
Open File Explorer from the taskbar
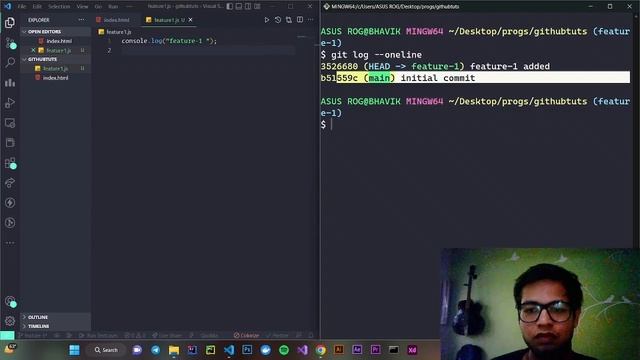coord(174,350)
